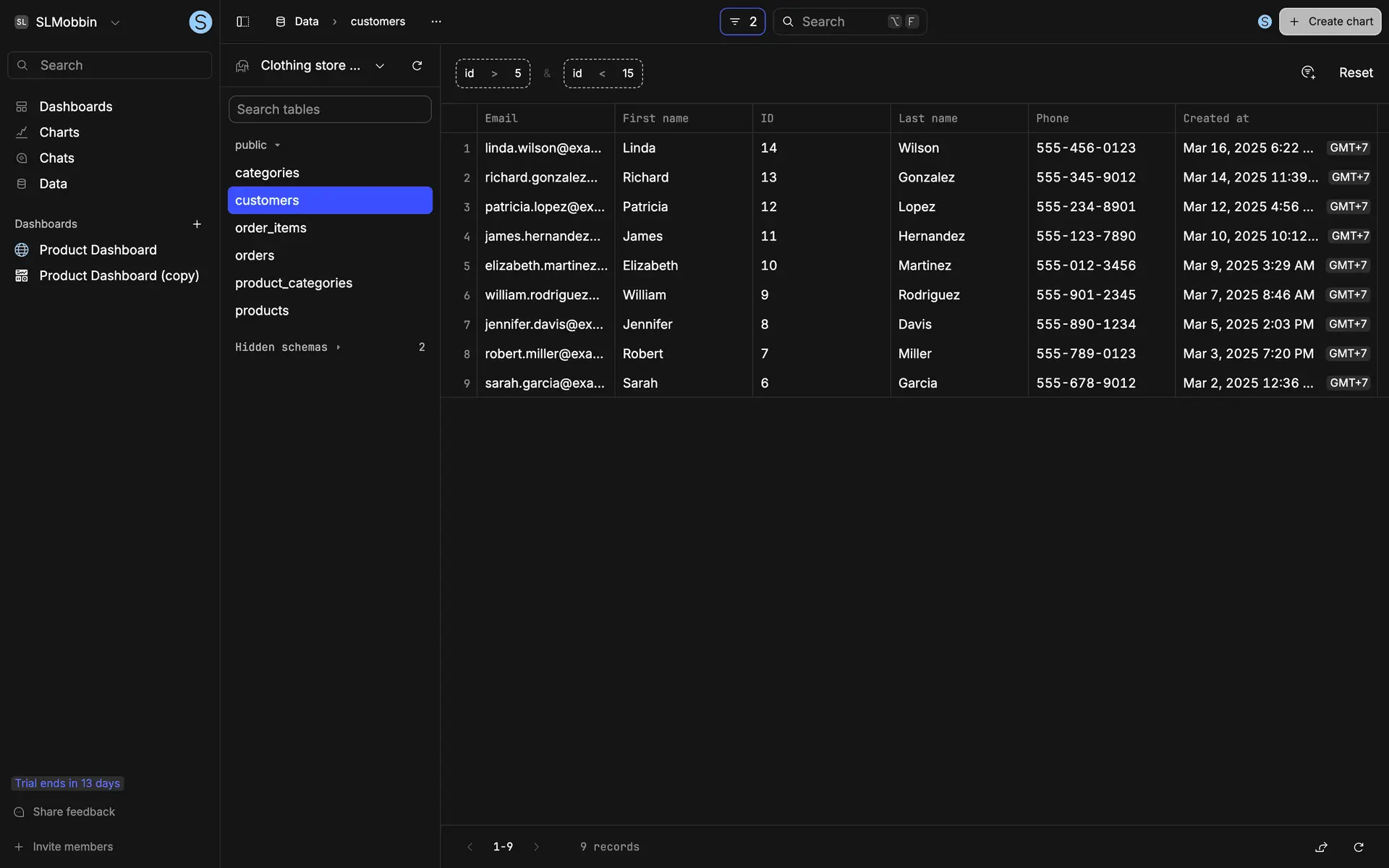Click the user avatar next to SLMobbin
The width and height of the screenshot is (1389, 868).
pos(200,22)
